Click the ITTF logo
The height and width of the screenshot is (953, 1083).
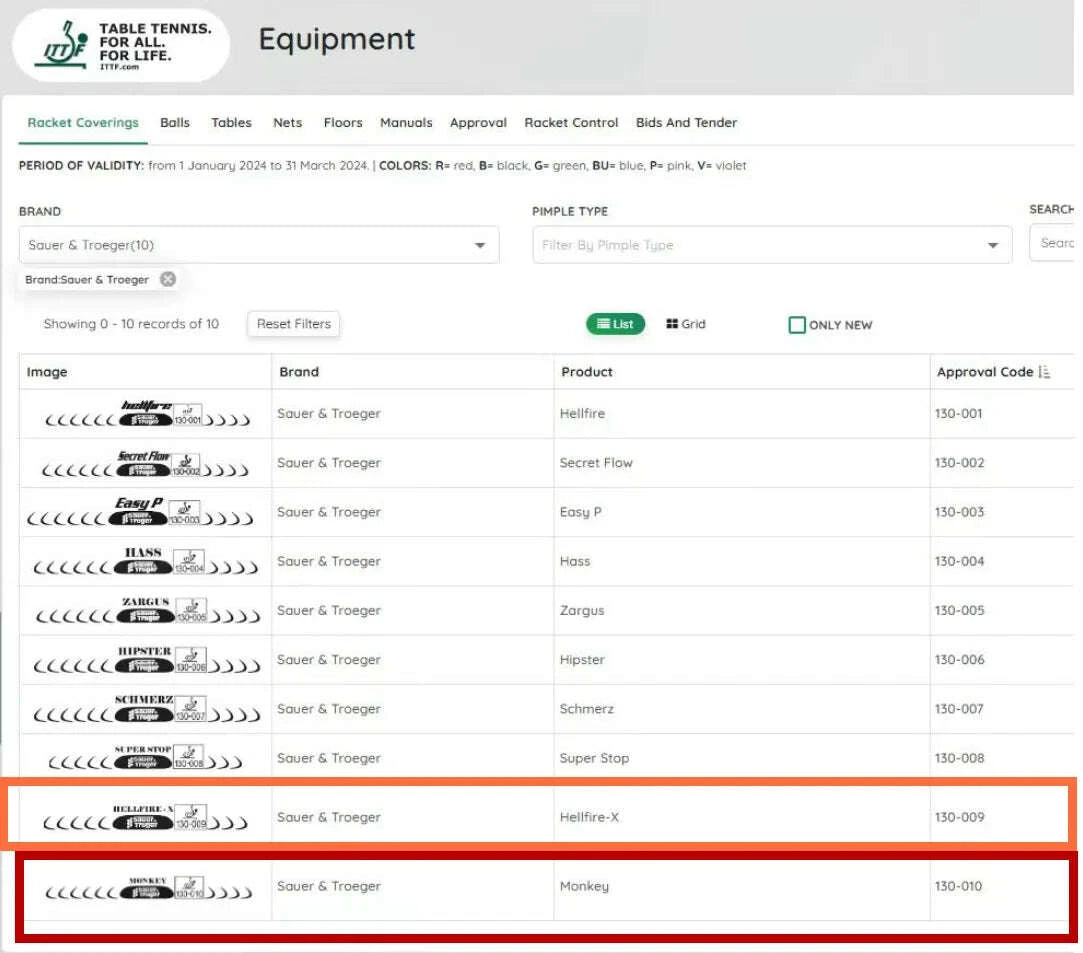[120, 45]
